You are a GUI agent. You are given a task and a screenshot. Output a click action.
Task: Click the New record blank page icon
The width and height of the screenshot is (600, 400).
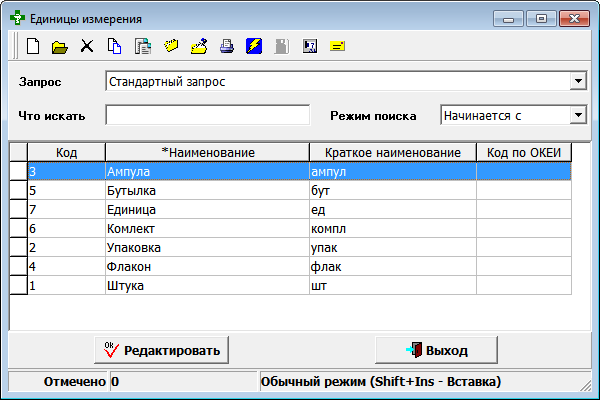pos(33,46)
